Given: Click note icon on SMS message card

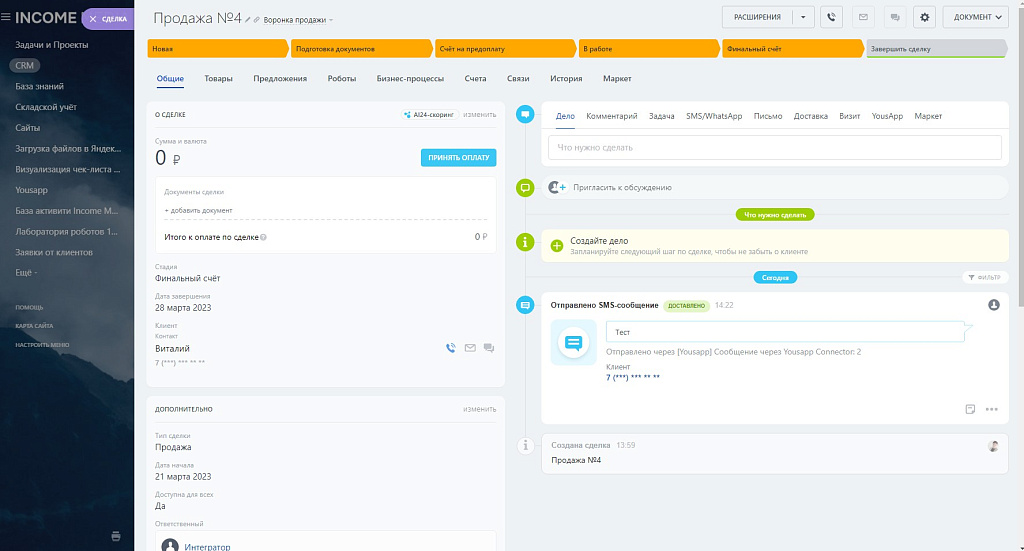Looking at the screenshot, I should point(970,409).
